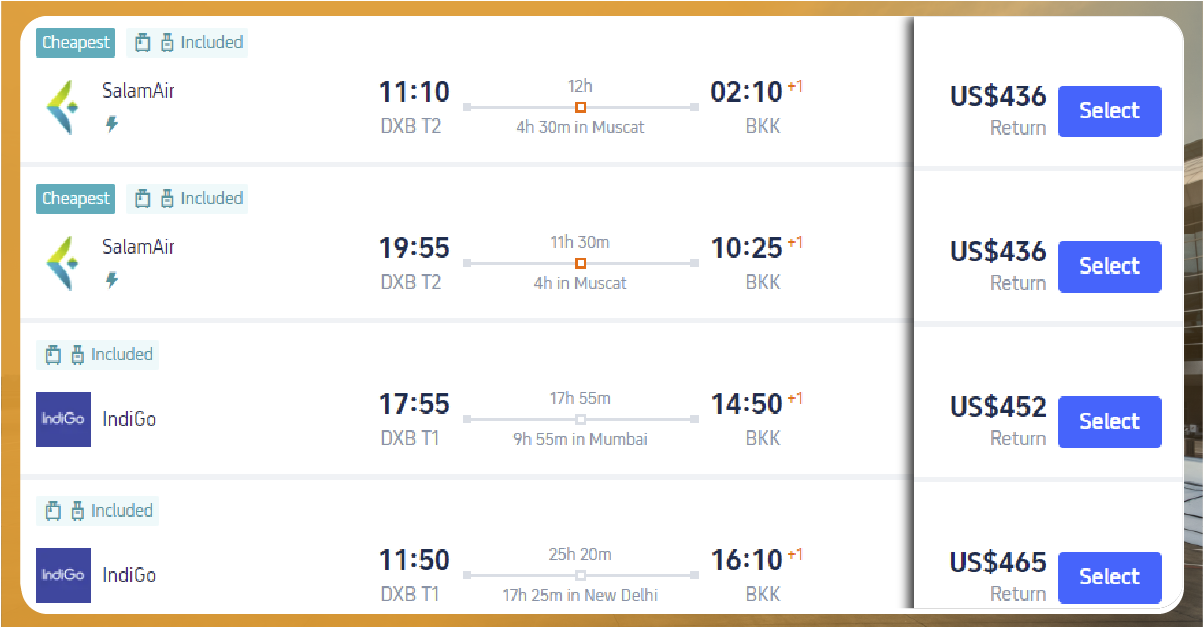The height and width of the screenshot is (627, 1203).
Task: Select the US$452 IndiGo flight
Action: coord(1109,421)
